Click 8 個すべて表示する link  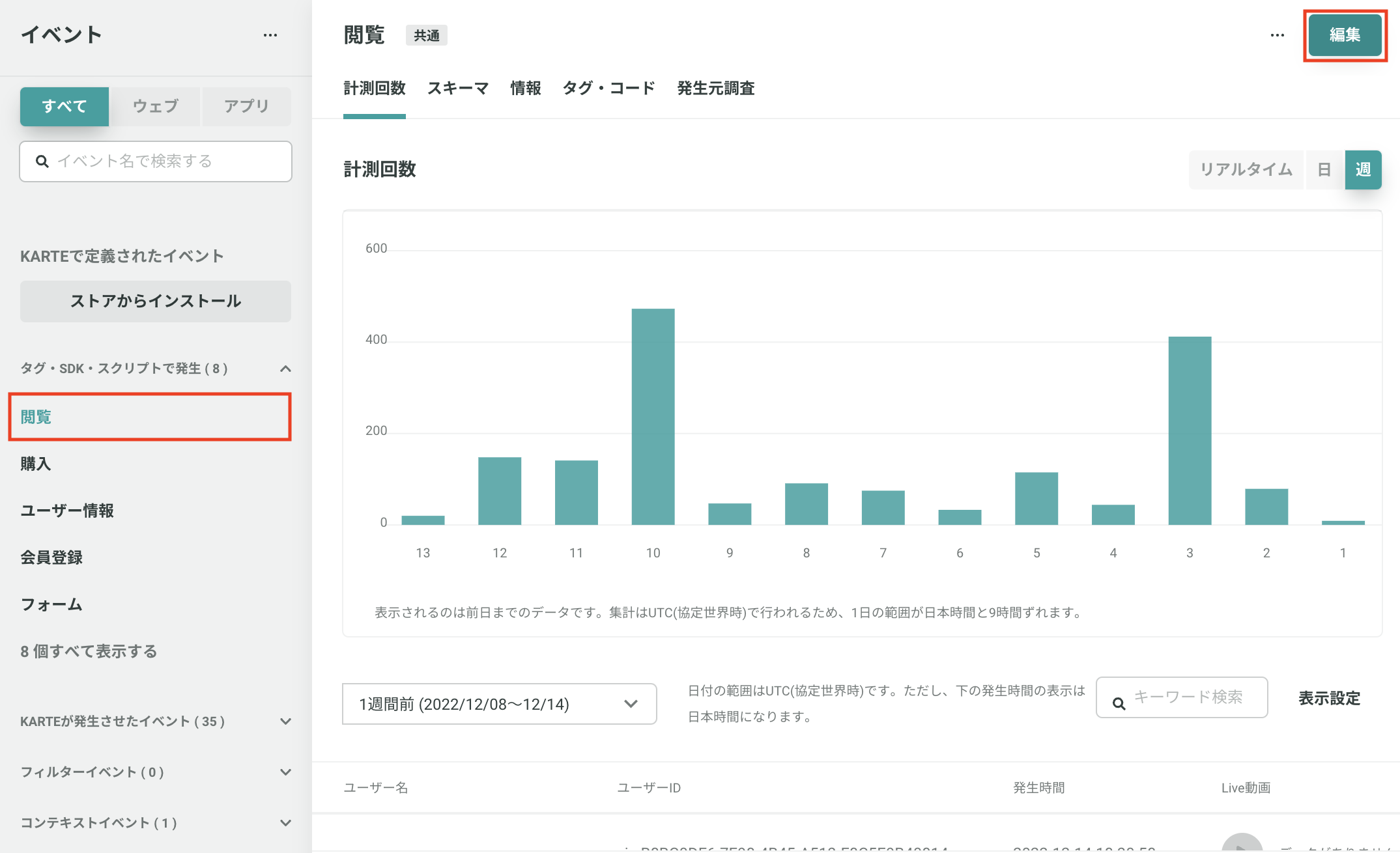click(89, 651)
